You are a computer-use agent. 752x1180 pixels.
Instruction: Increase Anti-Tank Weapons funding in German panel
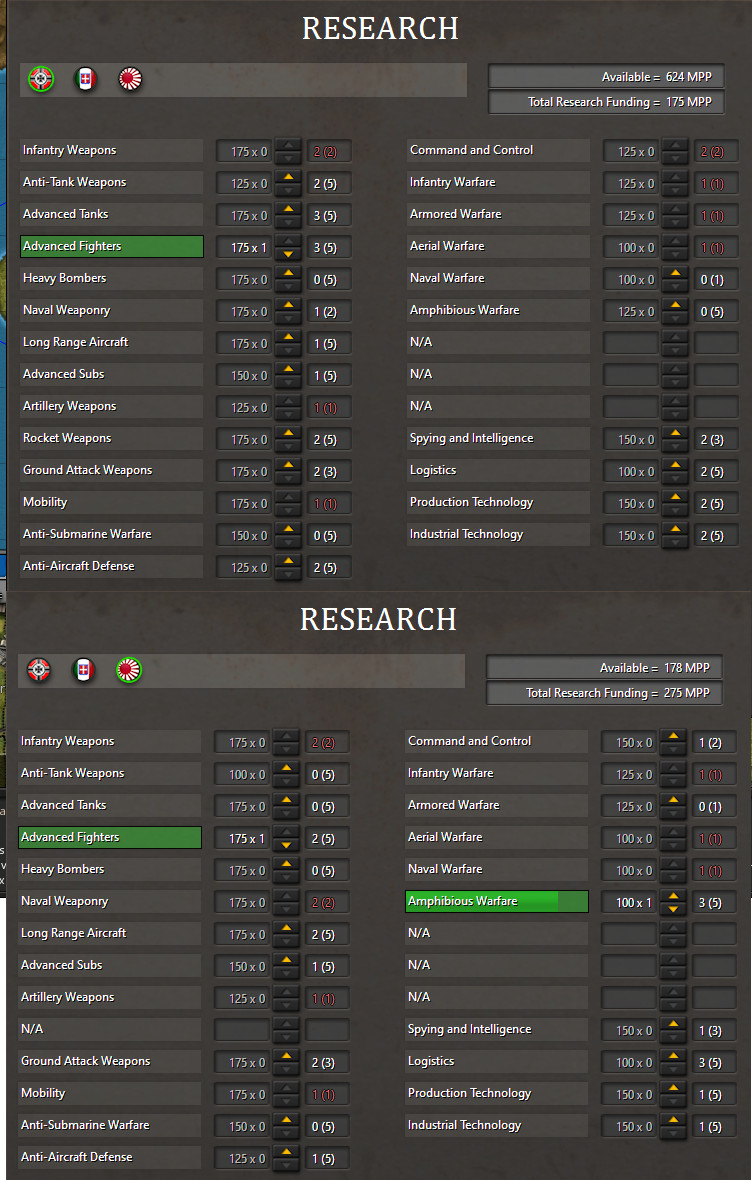click(x=288, y=177)
